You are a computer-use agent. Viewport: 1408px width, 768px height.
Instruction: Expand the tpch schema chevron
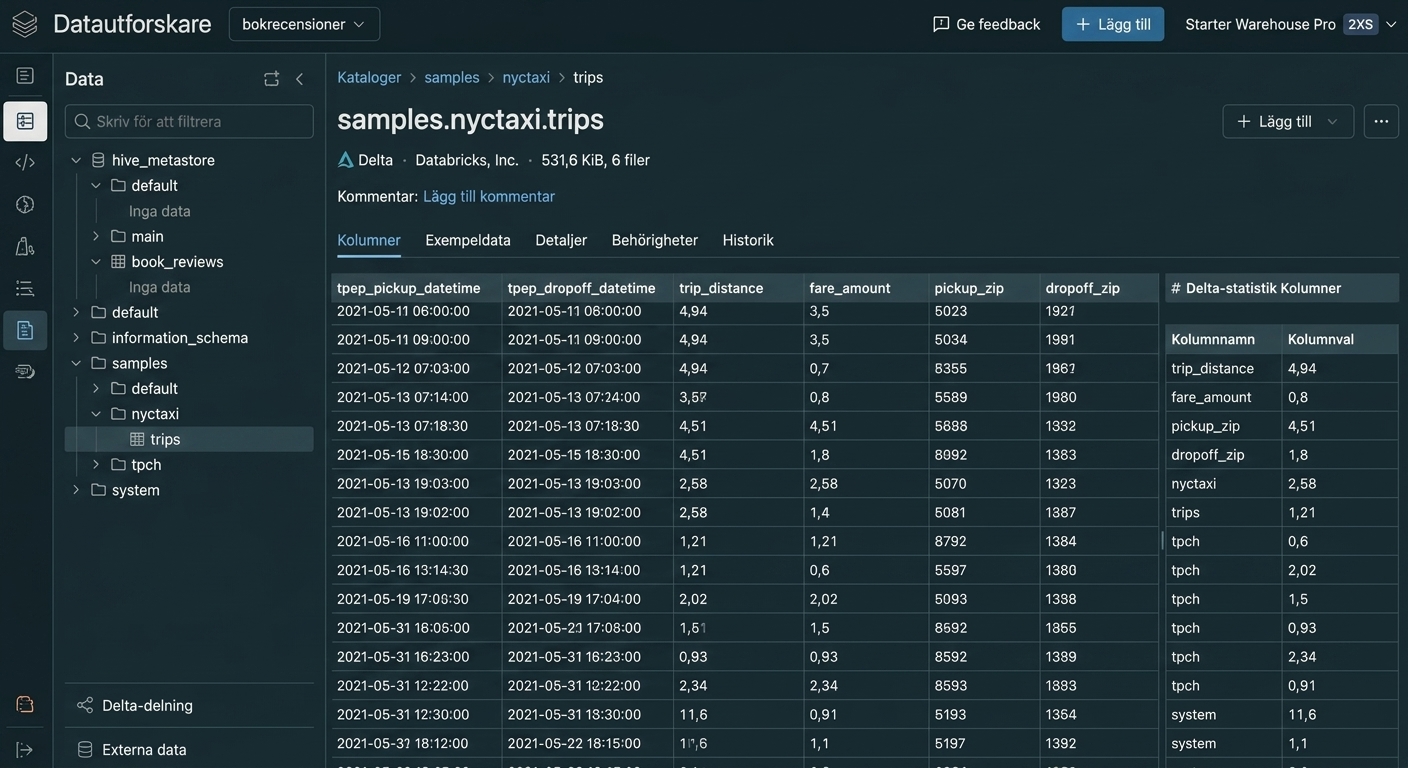96,465
